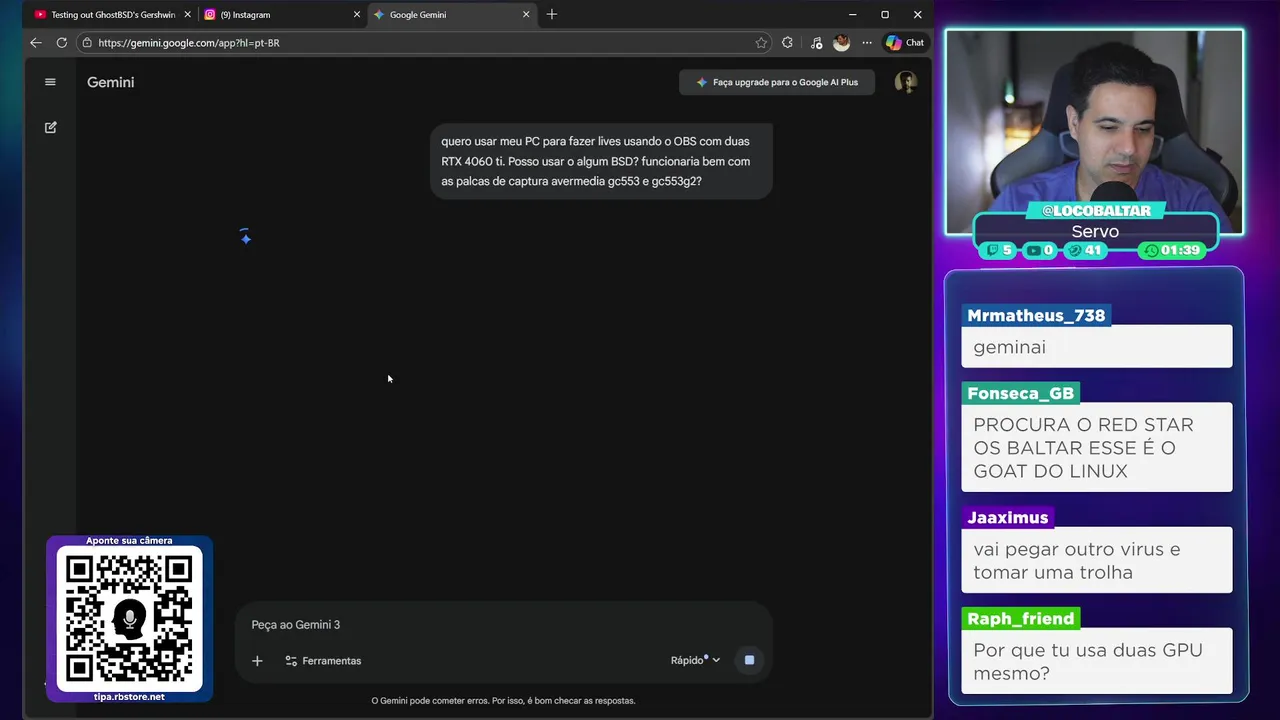The image size is (1280, 720).
Task: Minimize the browser window
Action: pyautogui.click(x=852, y=15)
